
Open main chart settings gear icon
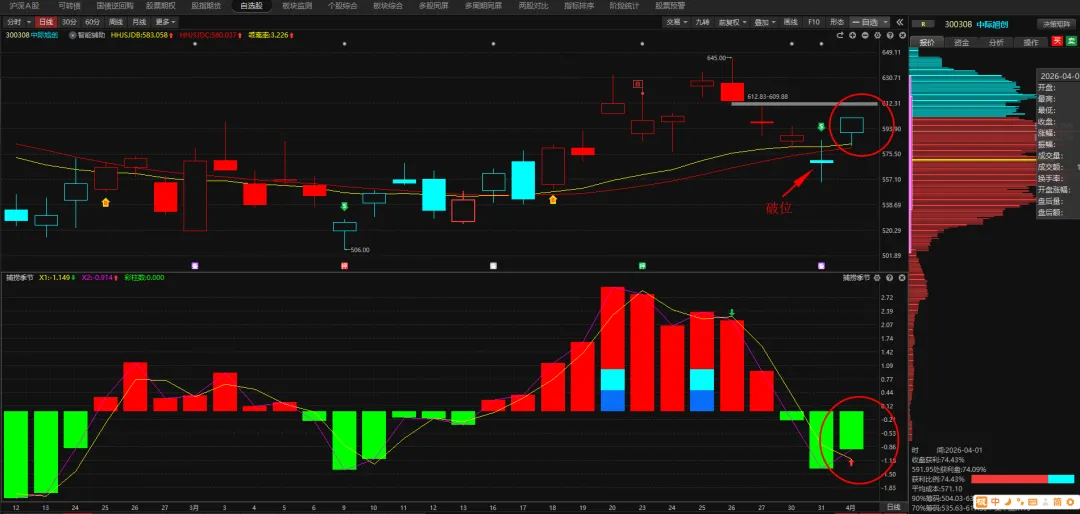[878, 35]
